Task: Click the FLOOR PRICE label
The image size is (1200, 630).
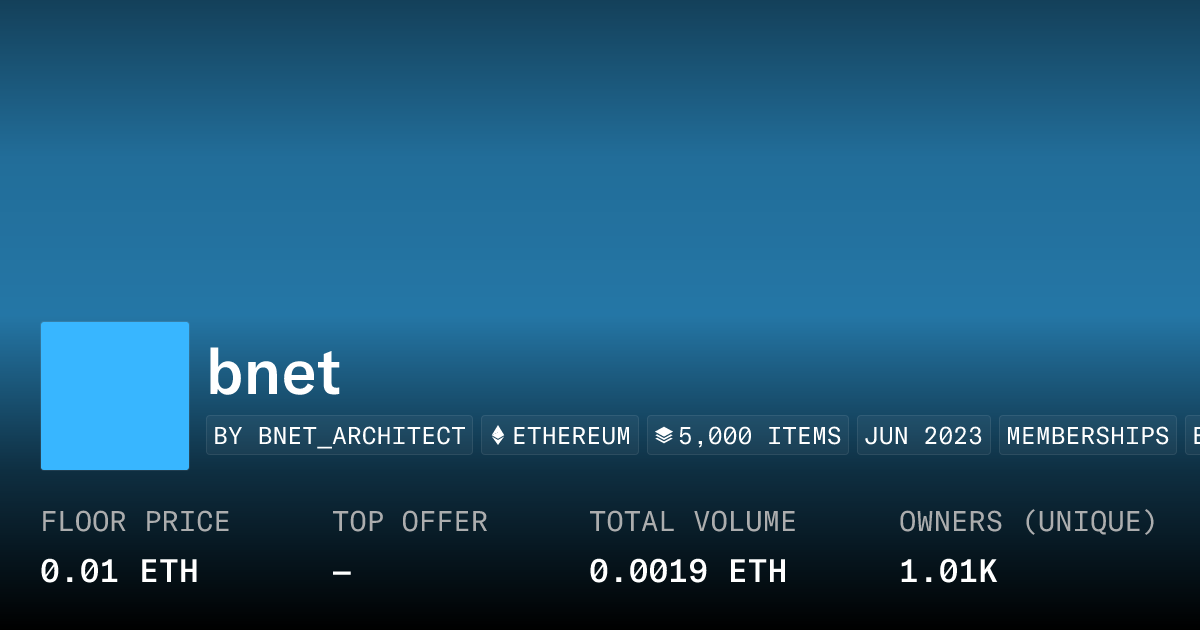Action: point(135,522)
